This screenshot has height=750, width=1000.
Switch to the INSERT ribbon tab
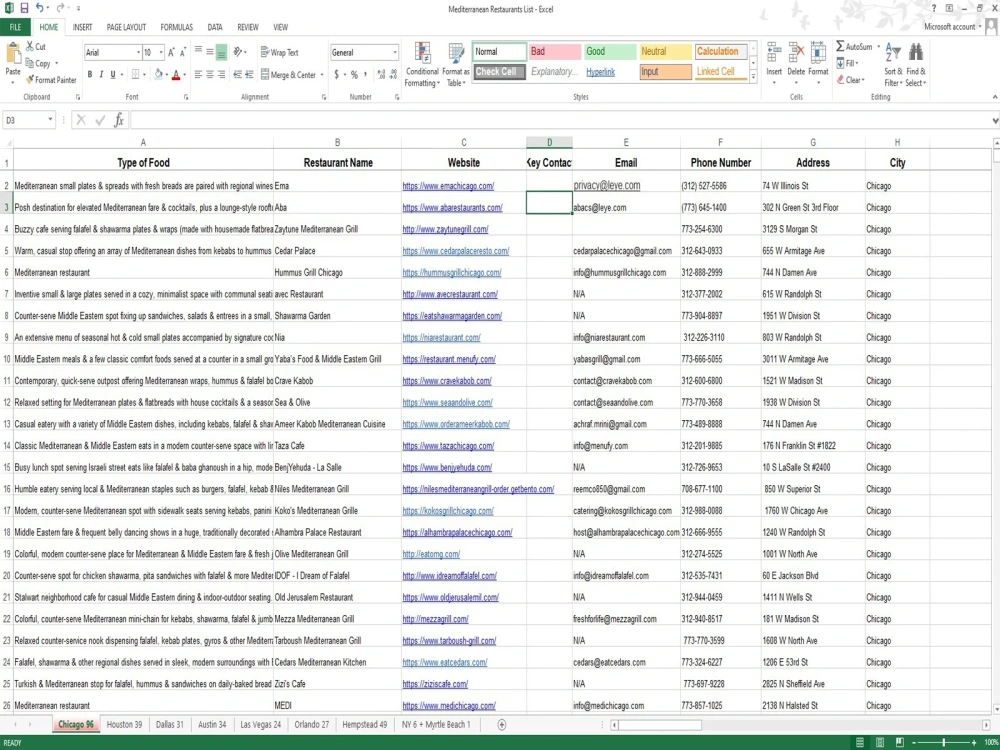[82, 27]
